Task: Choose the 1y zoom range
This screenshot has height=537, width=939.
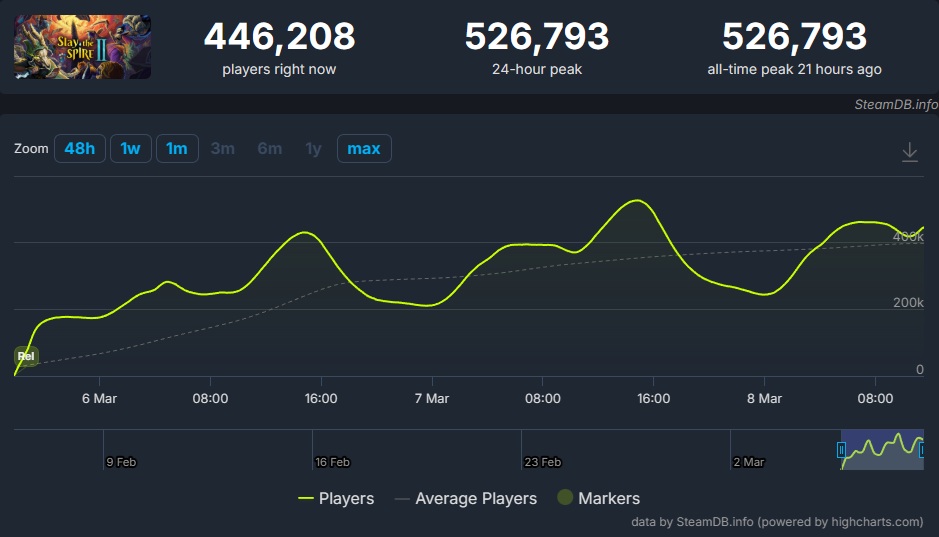Action: [313, 149]
